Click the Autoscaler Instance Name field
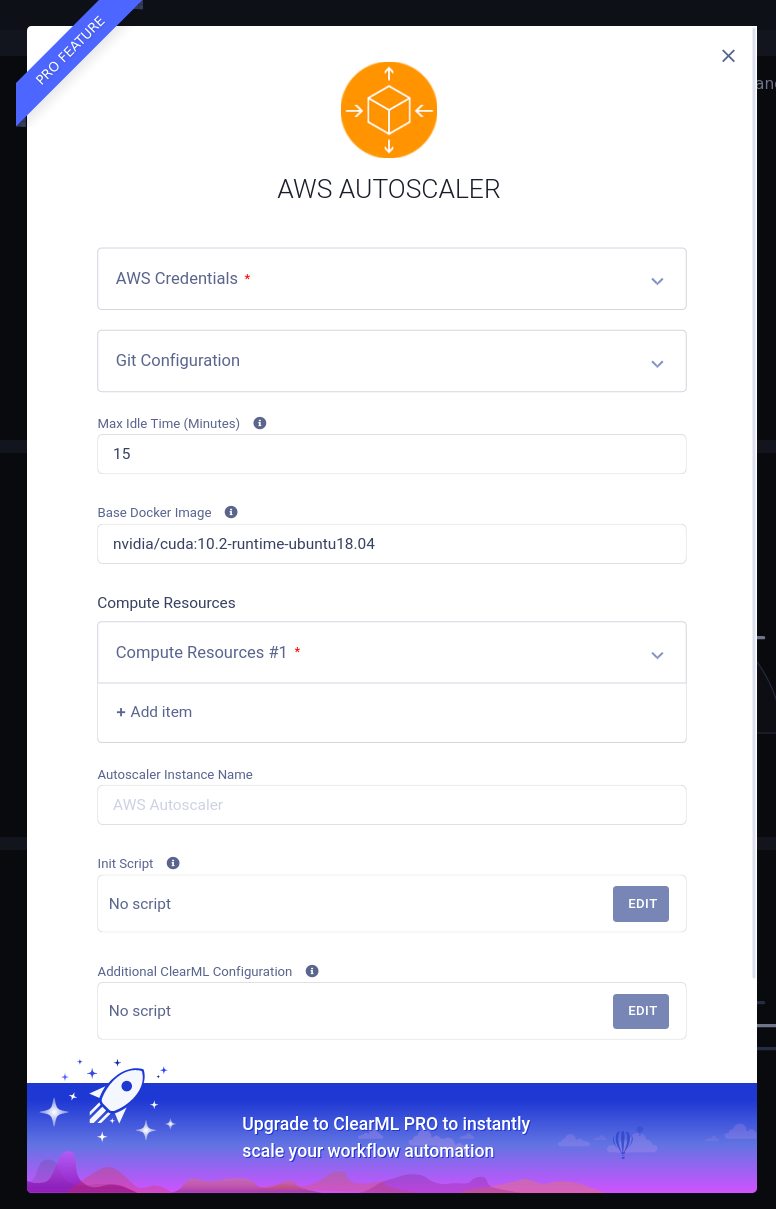This screenshot has width=776, height=1209. (x=392, y=805)
